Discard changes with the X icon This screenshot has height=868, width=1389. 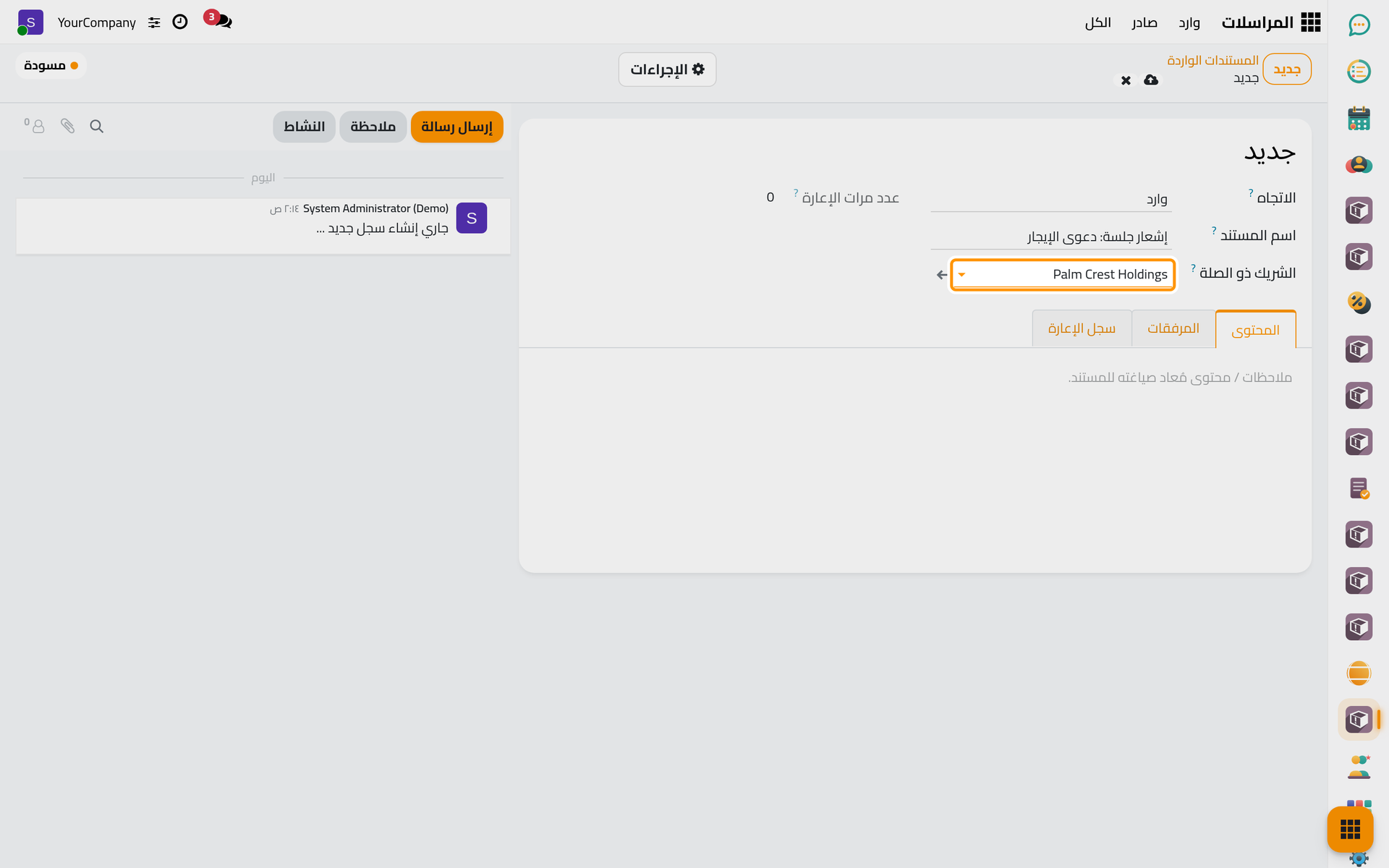click(1126, 80)
